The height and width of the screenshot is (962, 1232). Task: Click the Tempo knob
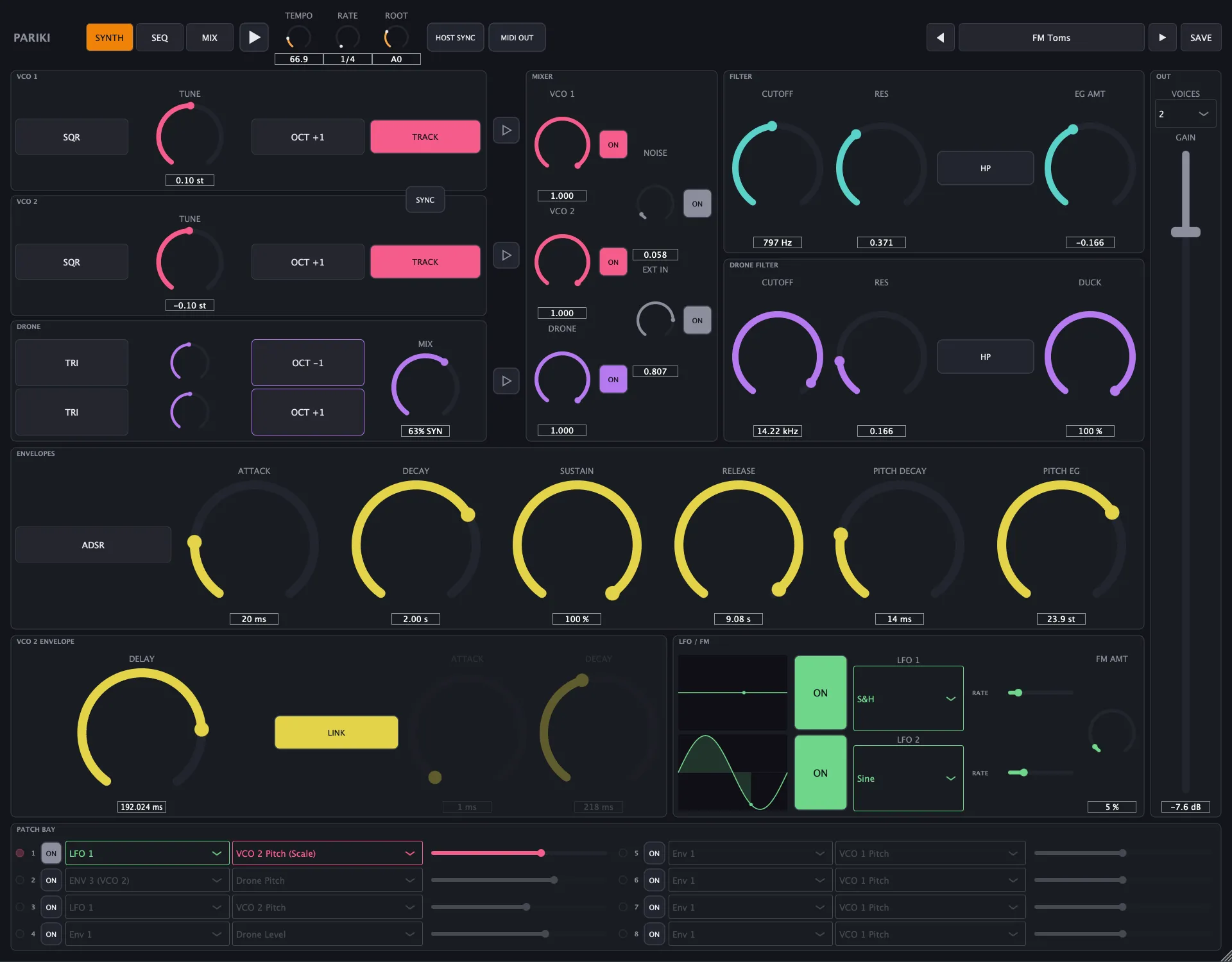[x=298, y=38]
